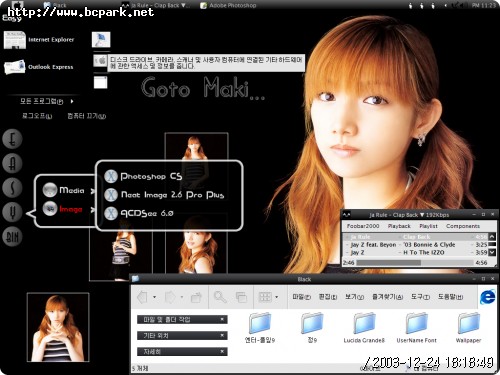500x375 pixels.
Task: Open the round BIN dock button
Action: (12, 237)
